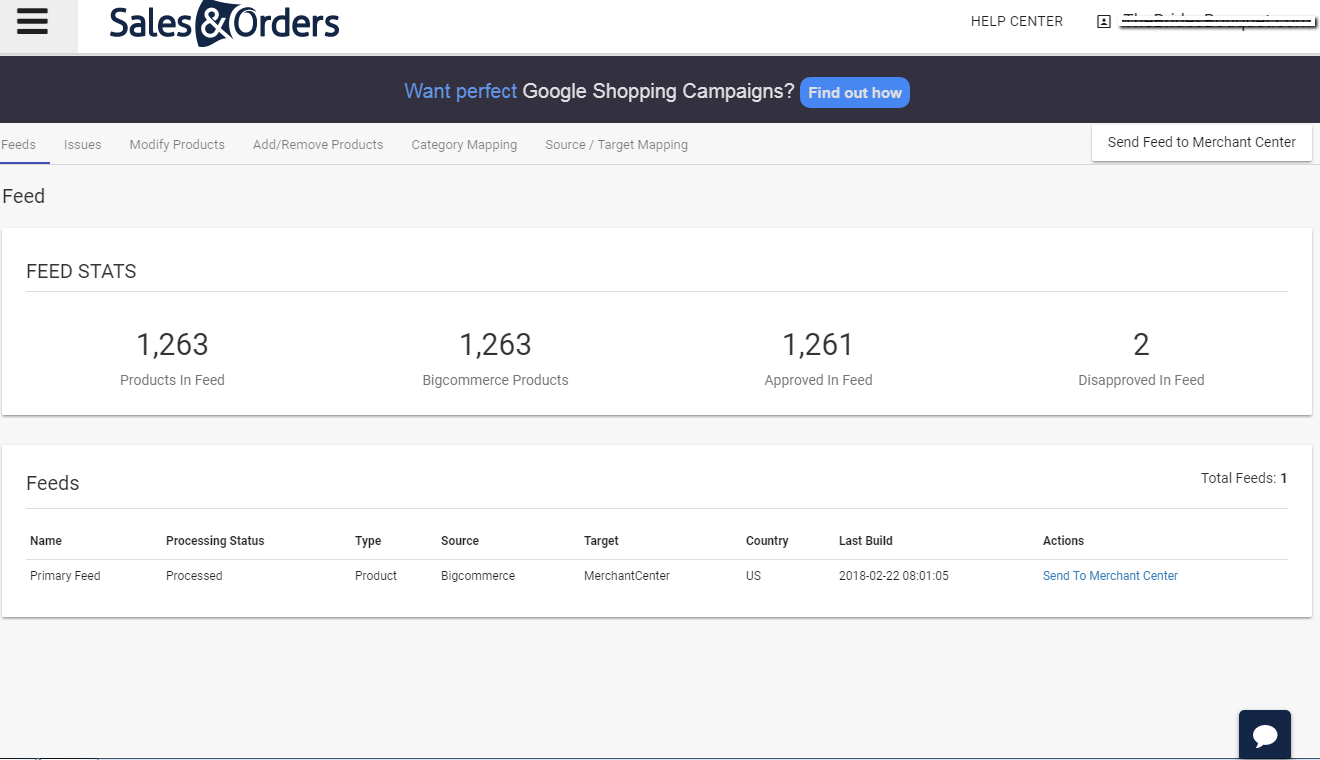This screenshot has width=1320, height=760.
Task: Click the 2 Disapproved In Feed stat
Action: pyautogui.click(x=1141, y=358)
